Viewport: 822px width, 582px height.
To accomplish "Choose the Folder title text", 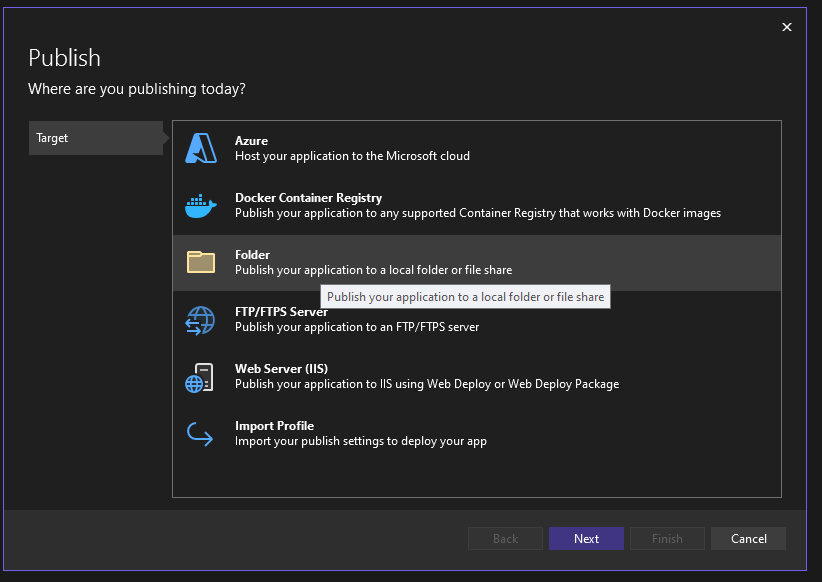I will click(252, 255).
